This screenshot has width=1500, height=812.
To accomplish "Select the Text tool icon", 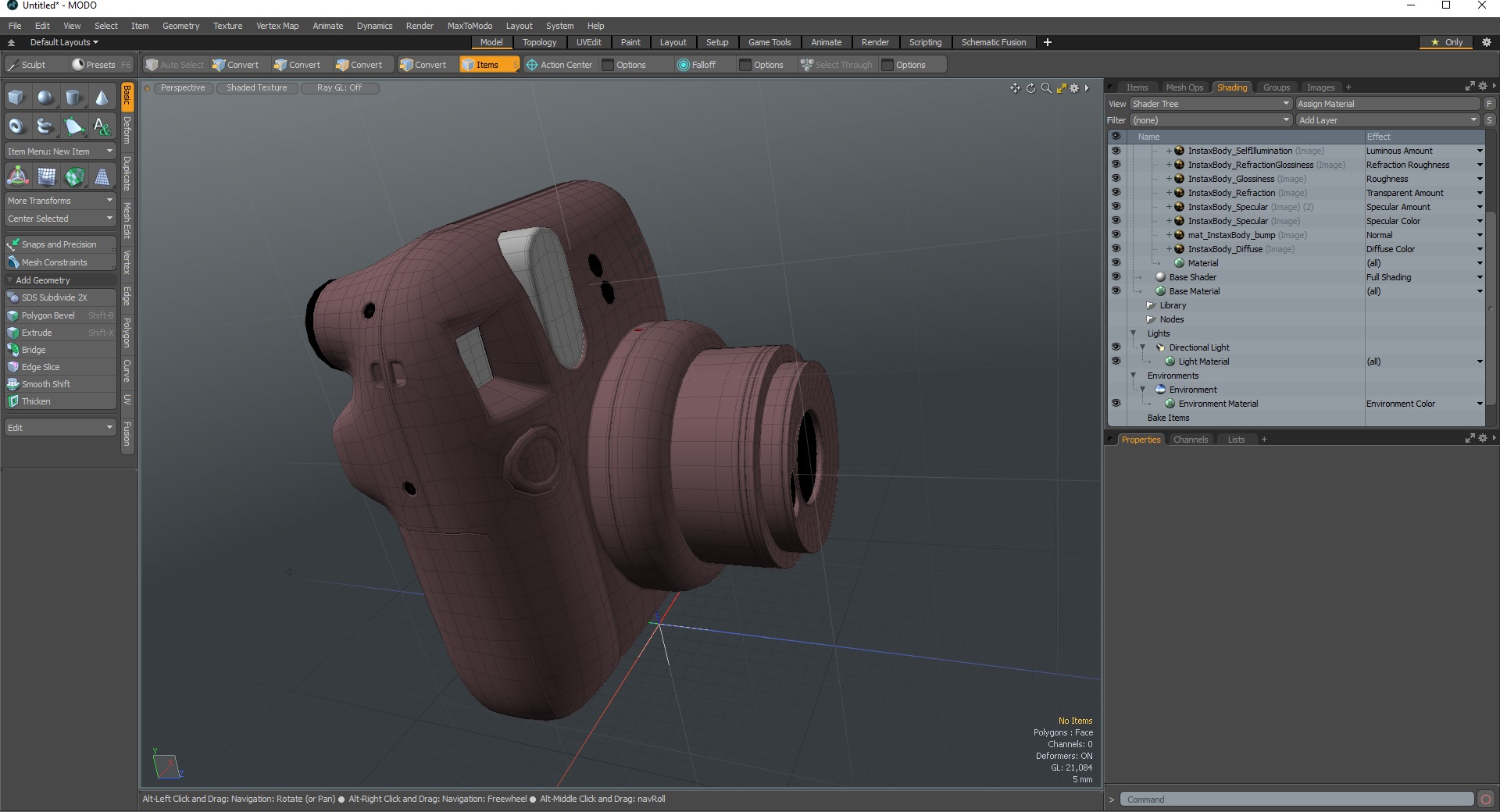I will point(102,126).
